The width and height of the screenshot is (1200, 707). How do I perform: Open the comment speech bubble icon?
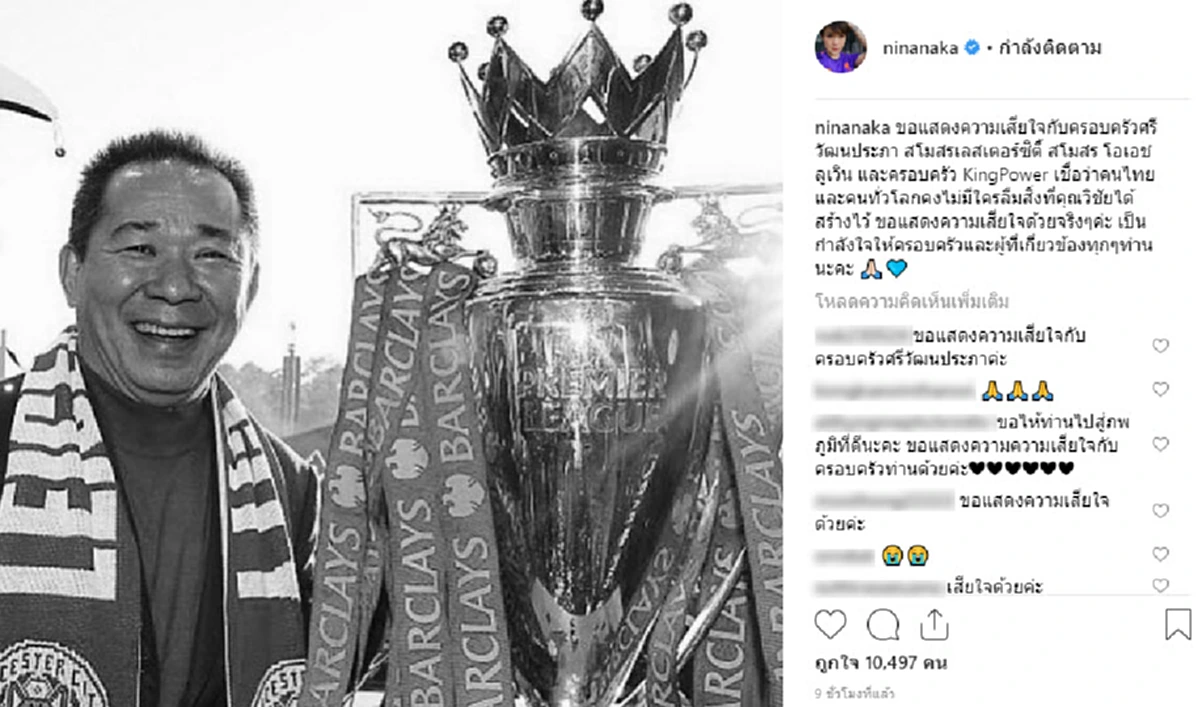[882, 625]
